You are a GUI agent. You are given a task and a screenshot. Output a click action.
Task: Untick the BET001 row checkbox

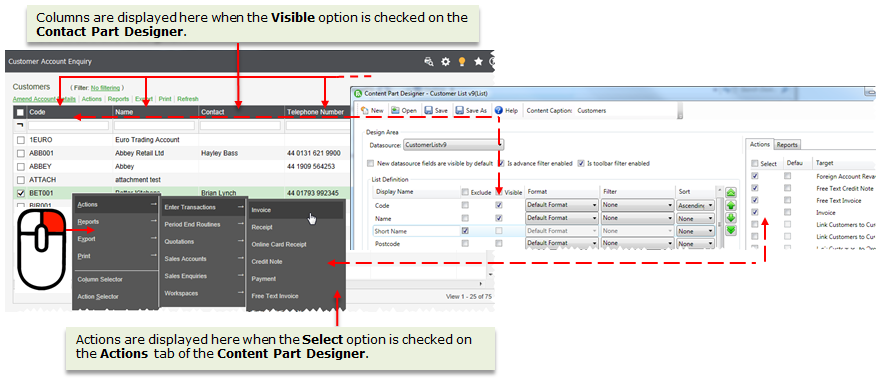pyautogui.click(x=20, y=193)
